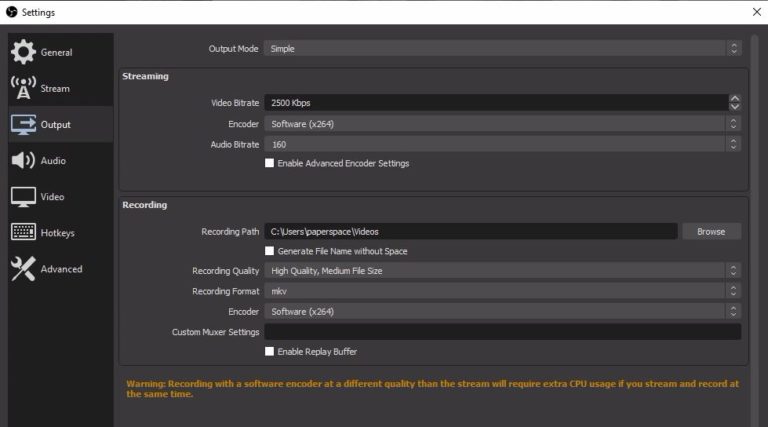Viewport: 768px width, 427px height.
Task: Open the Hotkeys keyboard icon
Action: click(23, 233)
